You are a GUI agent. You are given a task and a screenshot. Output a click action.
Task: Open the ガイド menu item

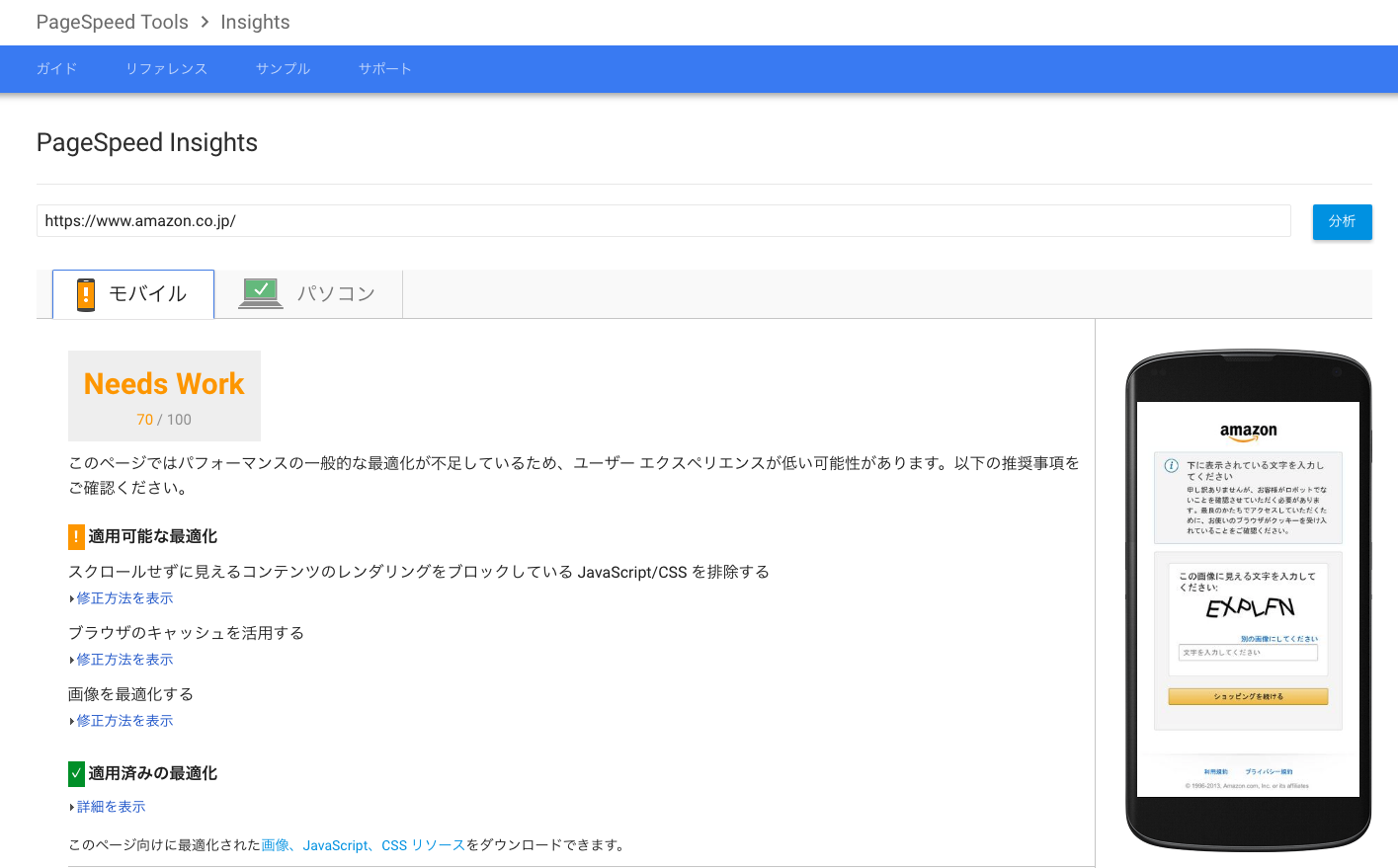[x=56, y=69]
